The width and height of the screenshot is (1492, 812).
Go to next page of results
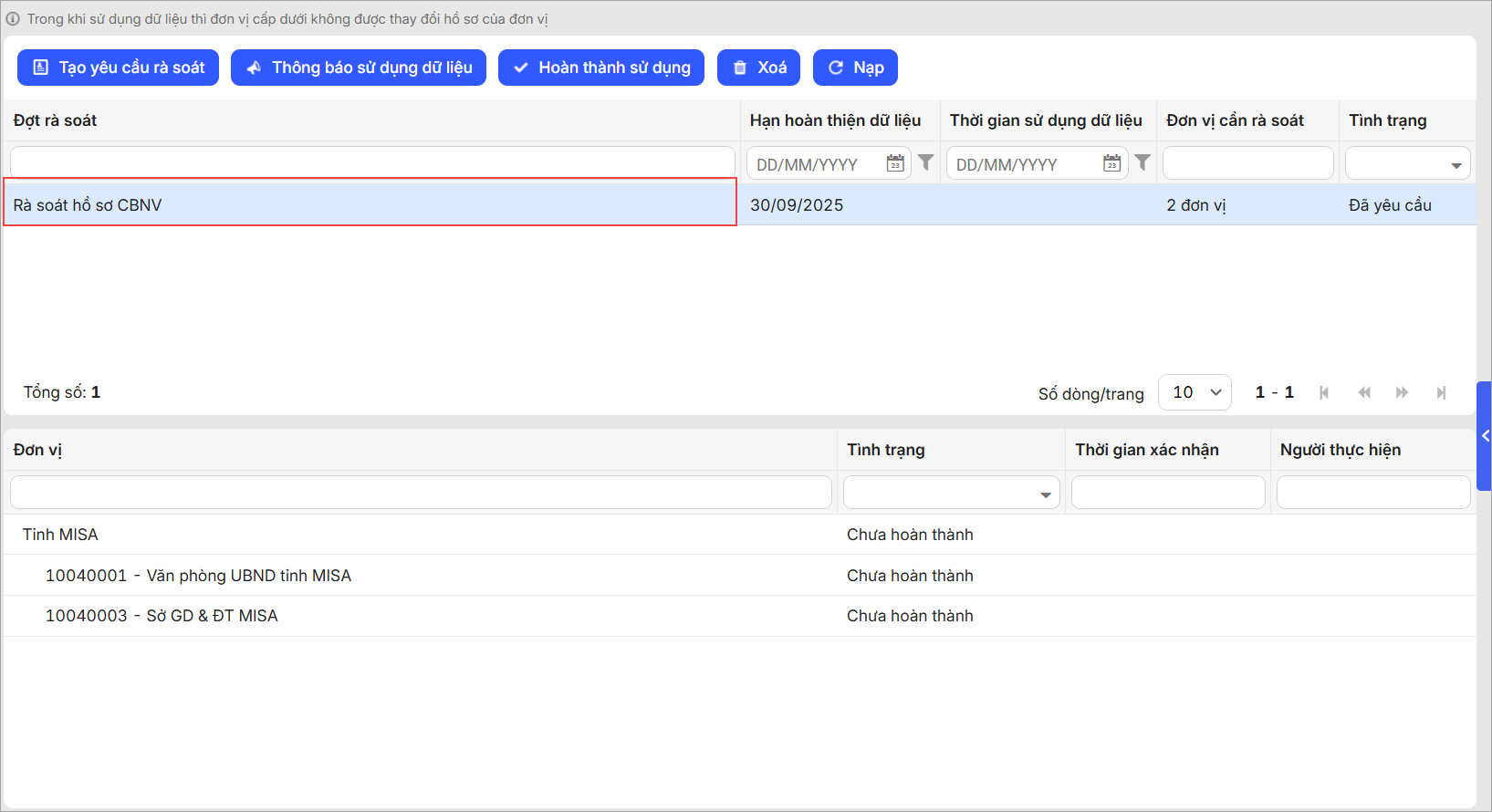(1402, 392)
